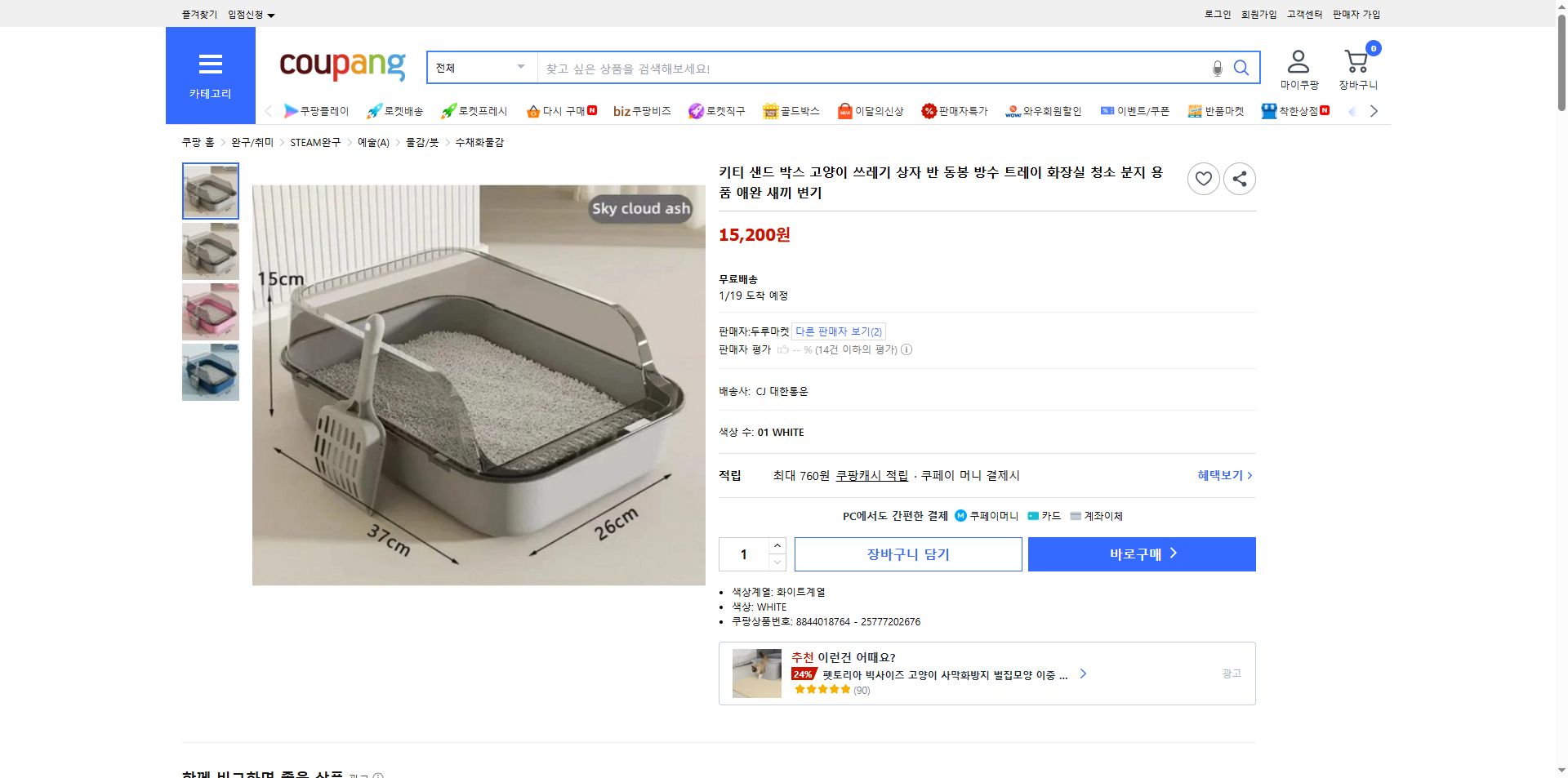Open the 카테고리 hamburger menu
This screenshot has width=1568, height=778.
point(210,65)
